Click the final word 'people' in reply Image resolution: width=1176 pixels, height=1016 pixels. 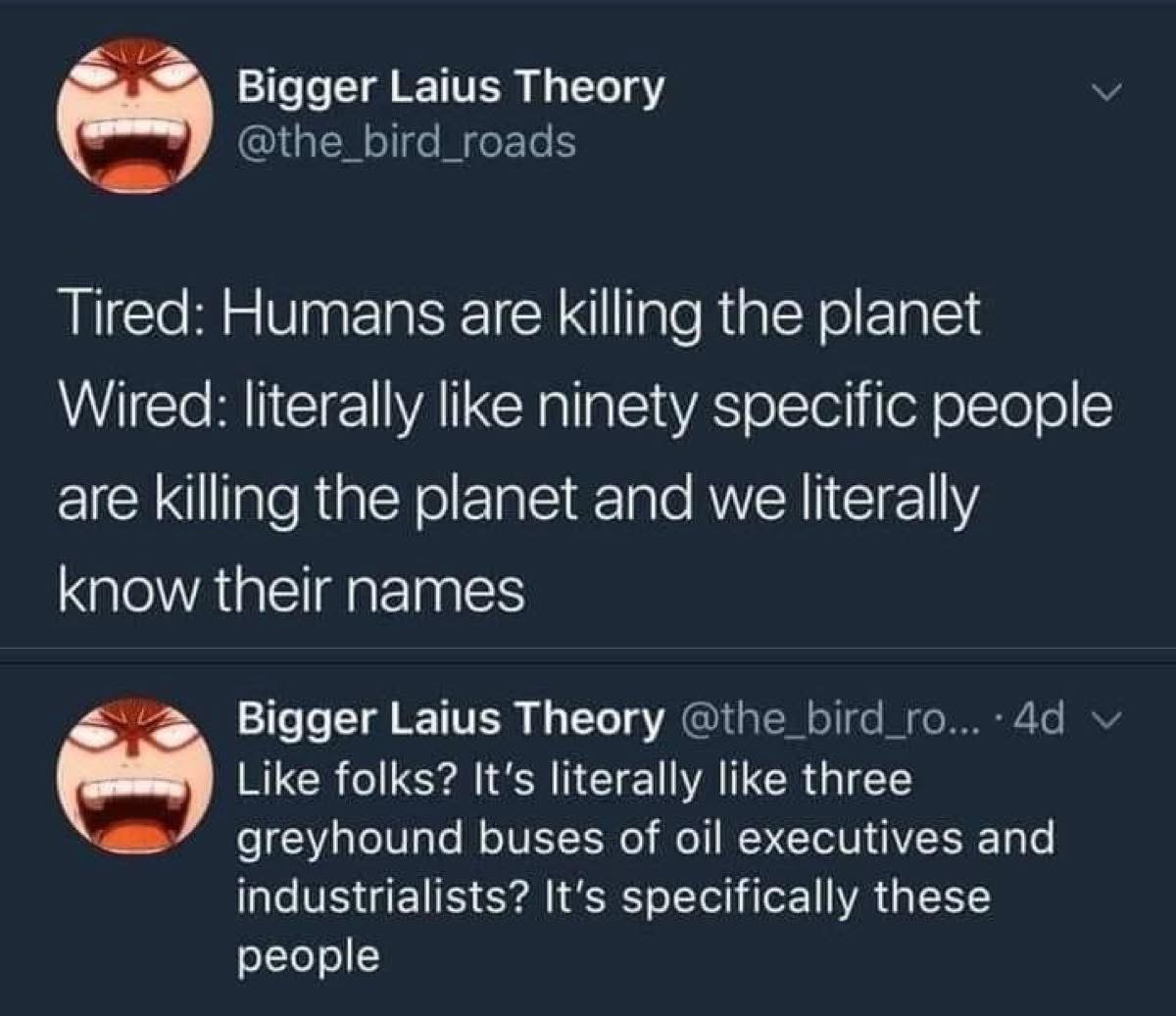(x=308, y=957)
